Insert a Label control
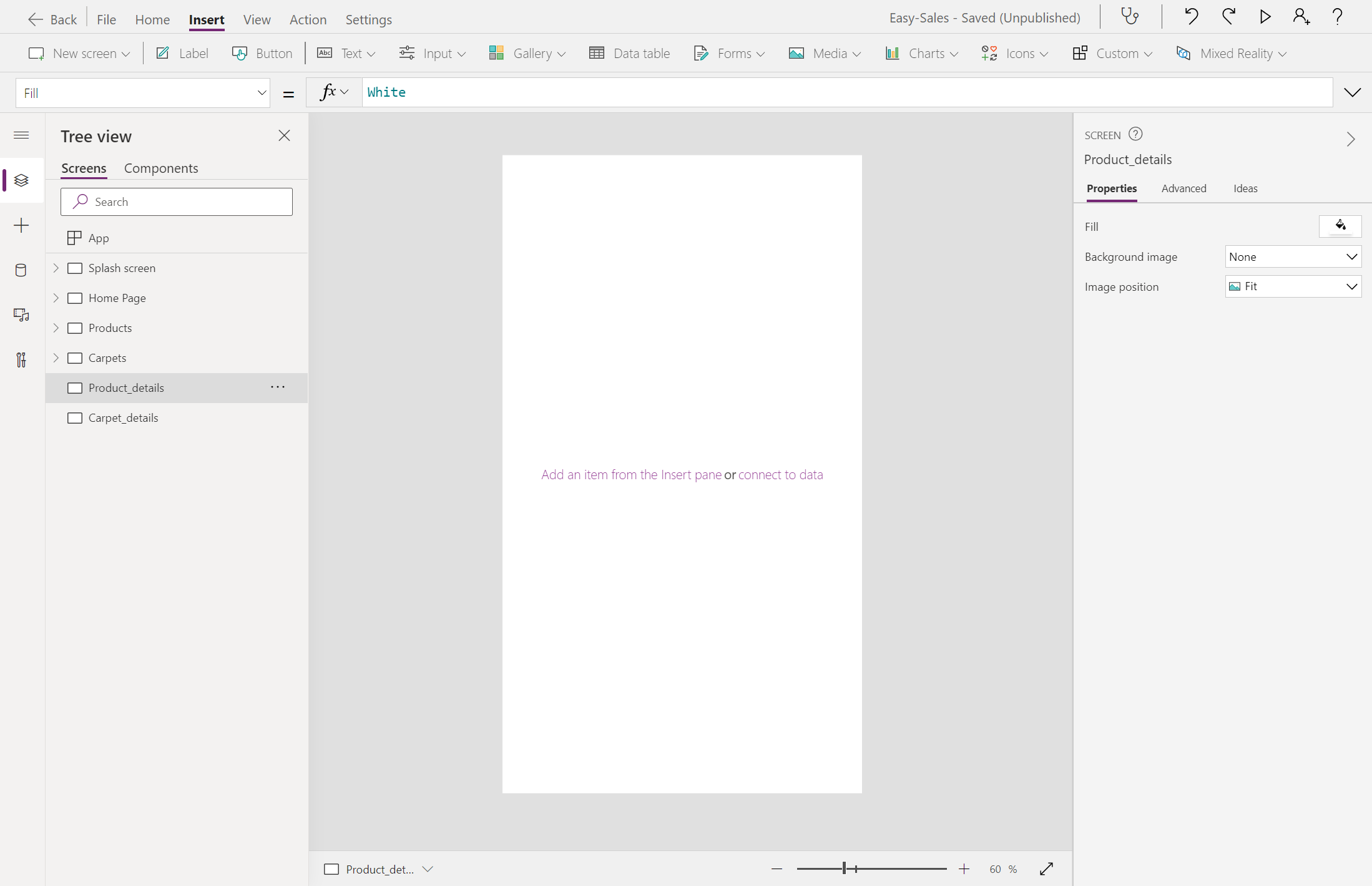This screenshot has width=1372, height=886. pyautogui.click(x=182, y=54)
